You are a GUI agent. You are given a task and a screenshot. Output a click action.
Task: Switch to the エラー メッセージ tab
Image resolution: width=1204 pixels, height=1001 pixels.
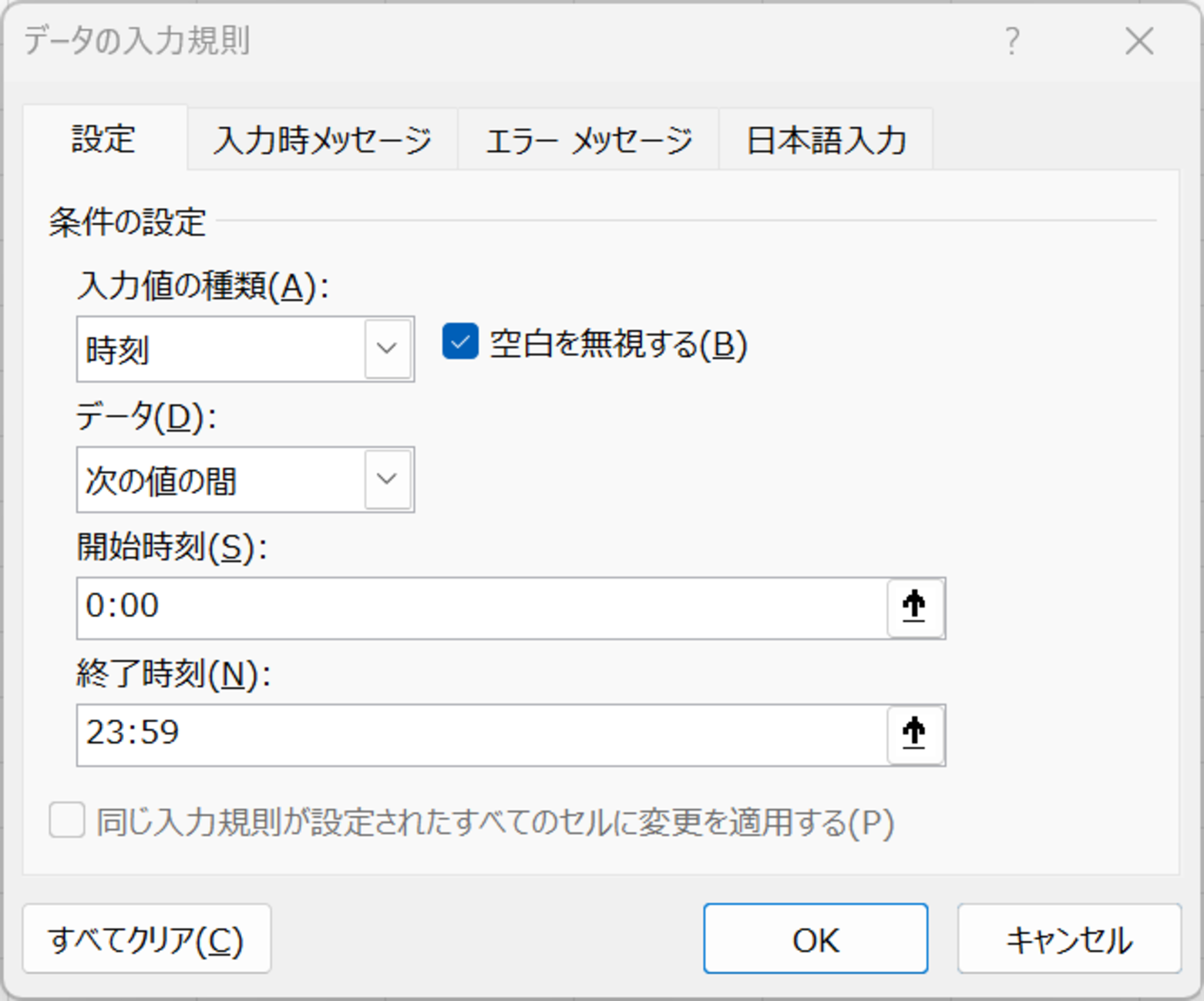587,139
